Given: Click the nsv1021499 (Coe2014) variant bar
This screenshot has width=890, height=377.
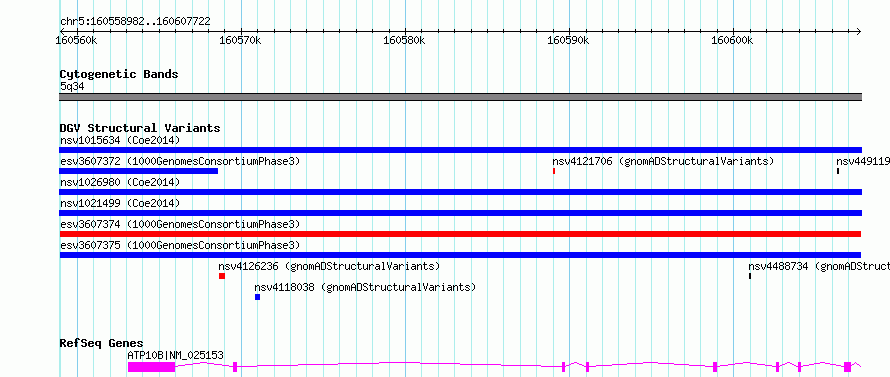Looking at the screenshot, I should click(x=460, y=213).
